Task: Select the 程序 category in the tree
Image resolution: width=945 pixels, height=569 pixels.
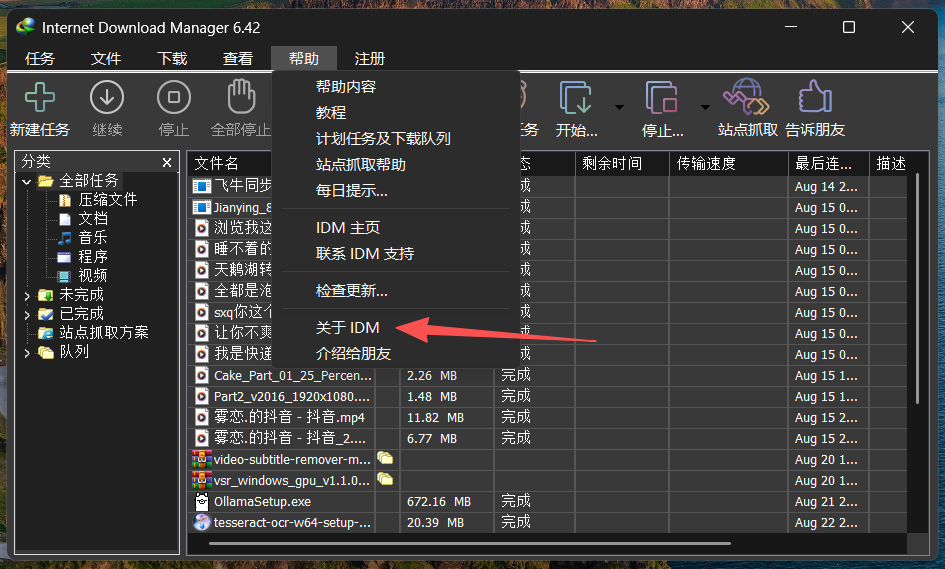Action: tap(93, 256)
